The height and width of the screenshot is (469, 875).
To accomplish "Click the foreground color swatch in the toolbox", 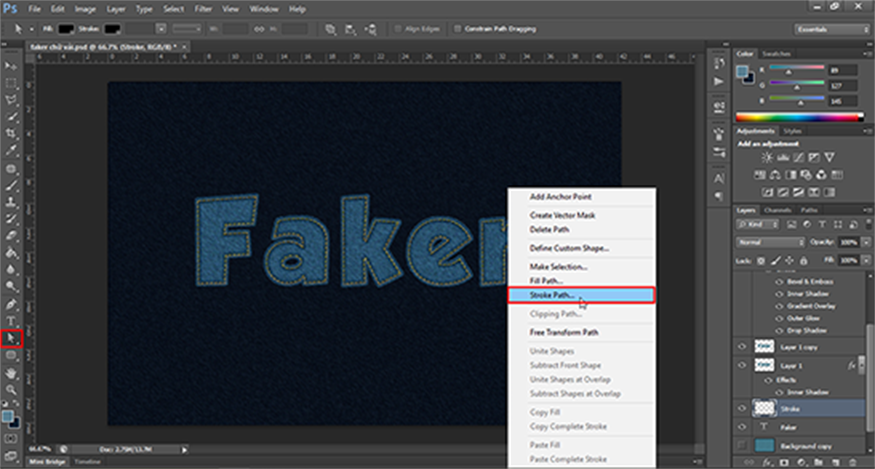I will pyautogui.click(x=9, y=413).
